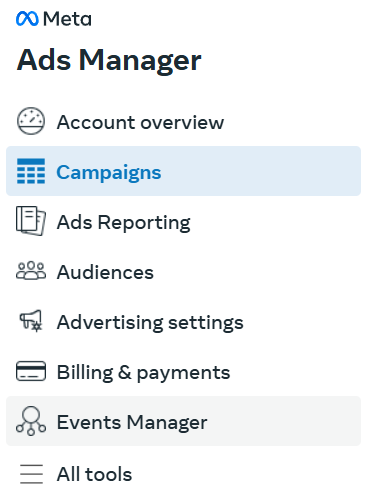Go to Campaigns in the sidebar
The image size is (365, 497).
(x=183, y=171)
